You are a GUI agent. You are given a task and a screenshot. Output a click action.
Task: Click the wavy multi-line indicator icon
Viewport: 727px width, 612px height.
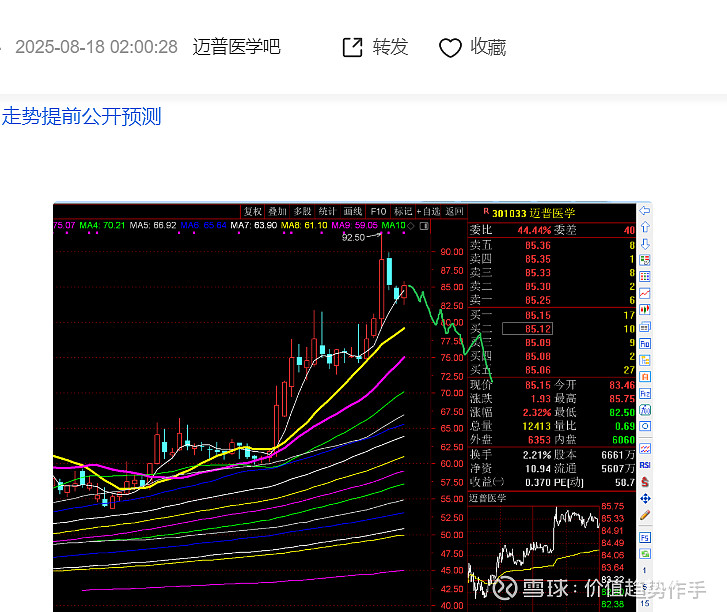coord(644,448)
